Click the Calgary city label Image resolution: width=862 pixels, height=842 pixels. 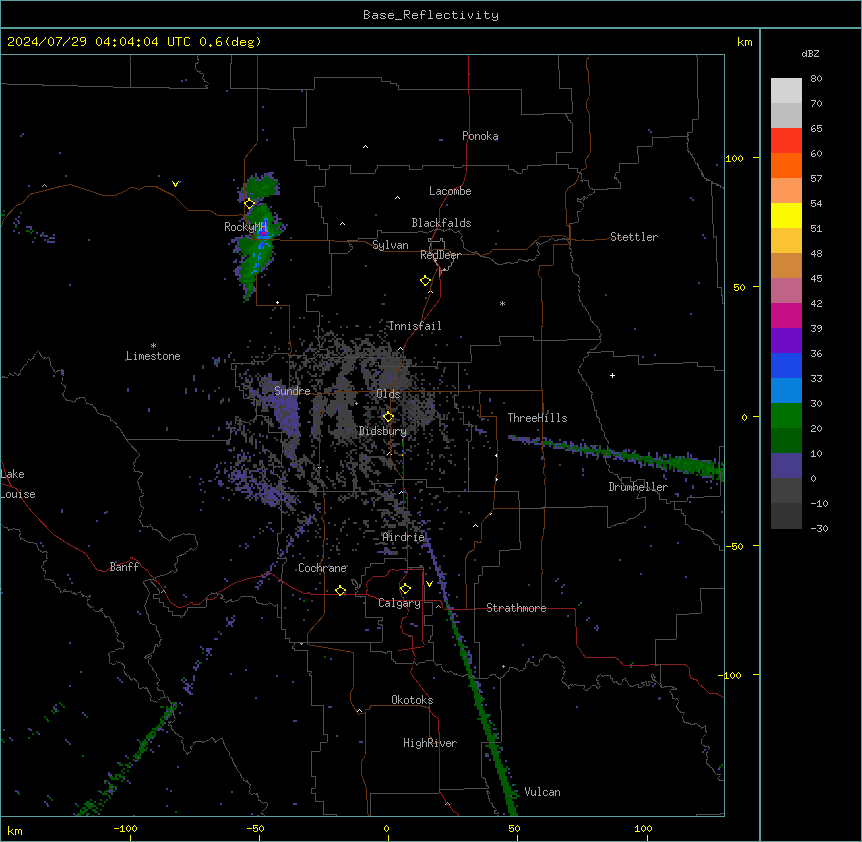click(399, 603)
